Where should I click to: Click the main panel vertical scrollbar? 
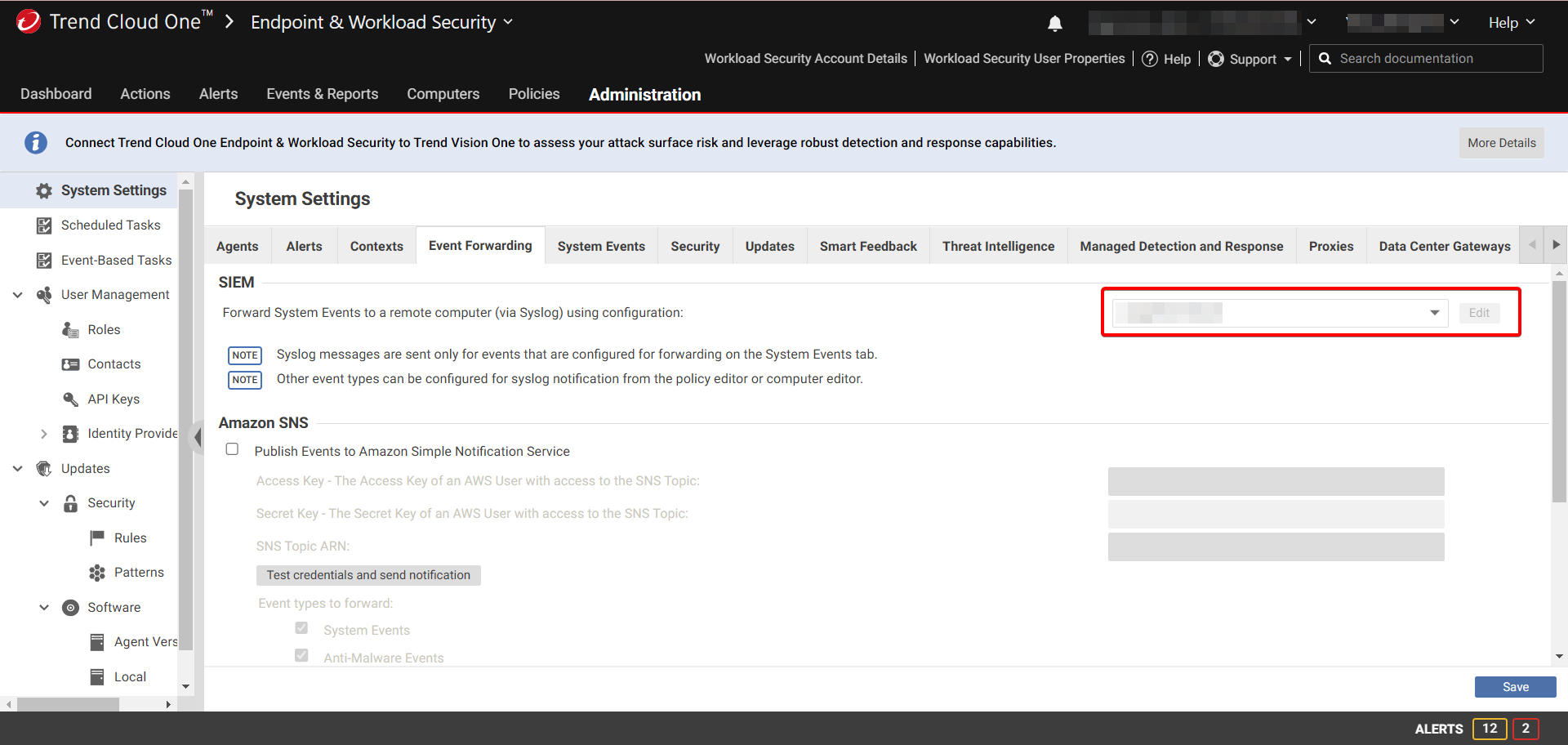[x=1560, y=392]
